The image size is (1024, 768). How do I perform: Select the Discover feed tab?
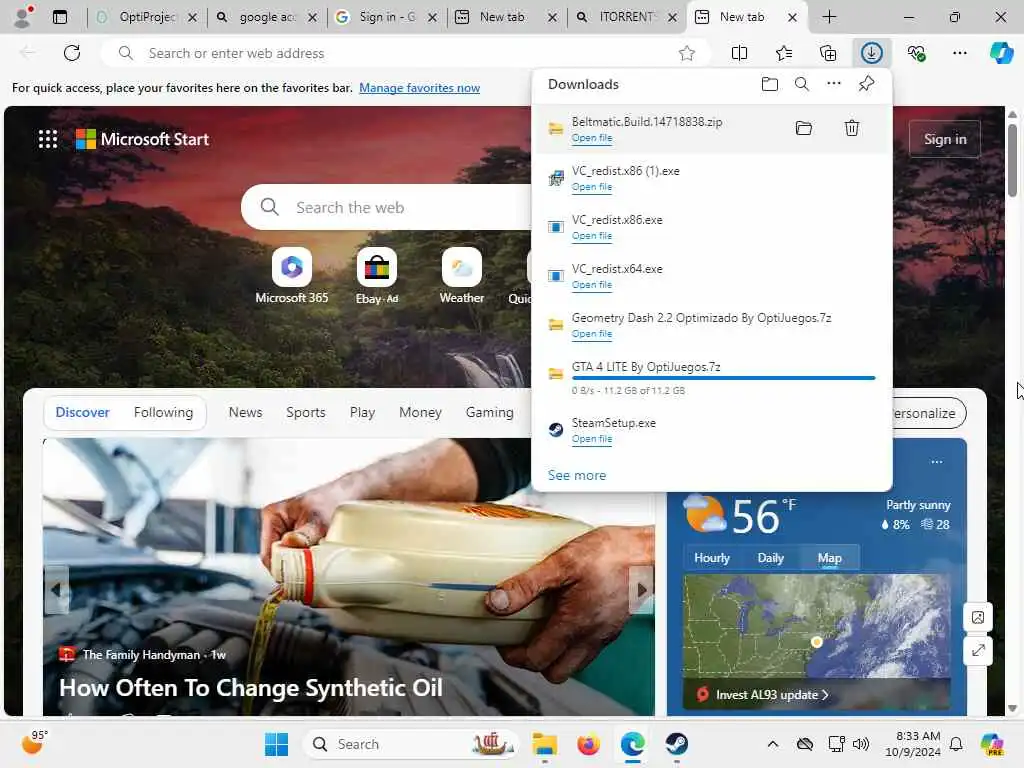(82, 412)
